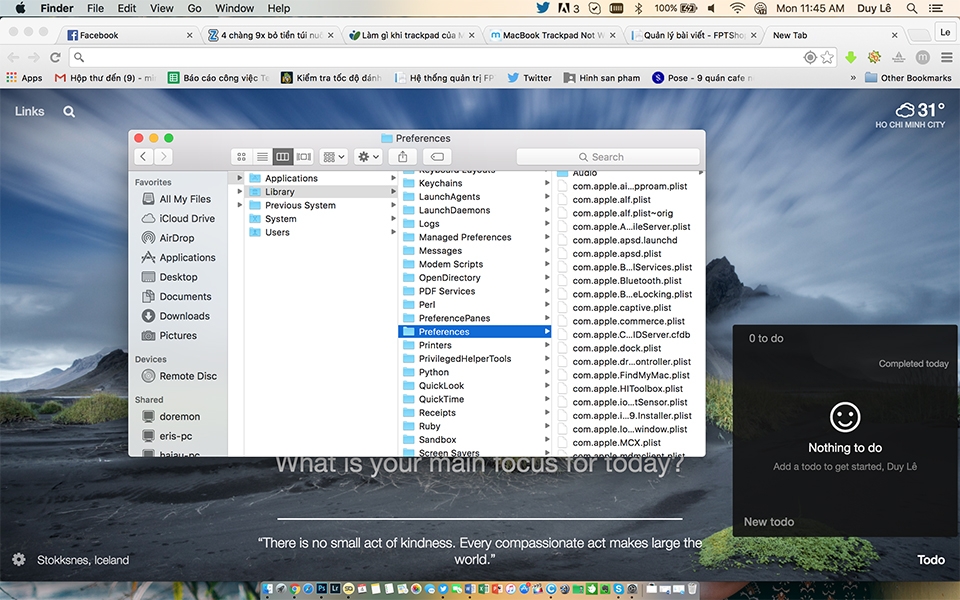Select the PreferencePanes folder
The image size is (960, 600).
(x=475, y=318)
